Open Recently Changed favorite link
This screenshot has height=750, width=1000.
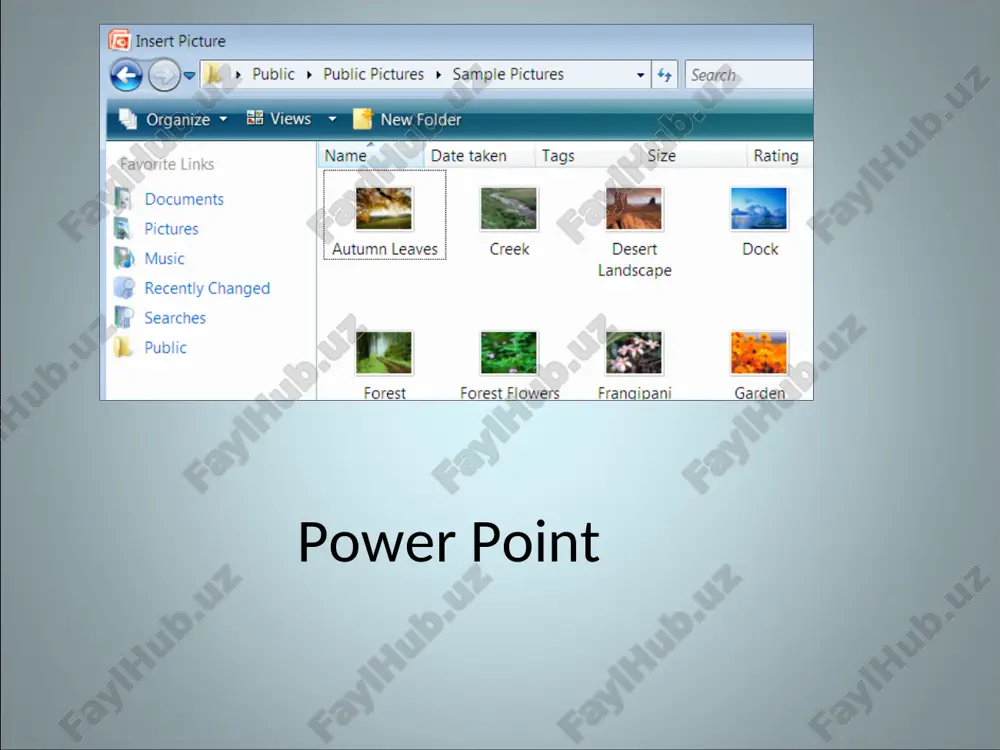tap(207, 288)
